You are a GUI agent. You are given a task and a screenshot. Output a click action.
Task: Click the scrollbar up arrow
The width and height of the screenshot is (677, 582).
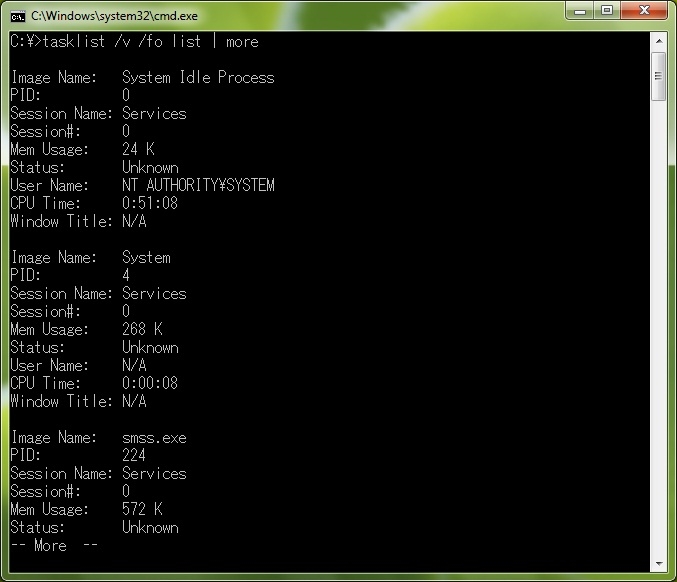coord(659,41)
